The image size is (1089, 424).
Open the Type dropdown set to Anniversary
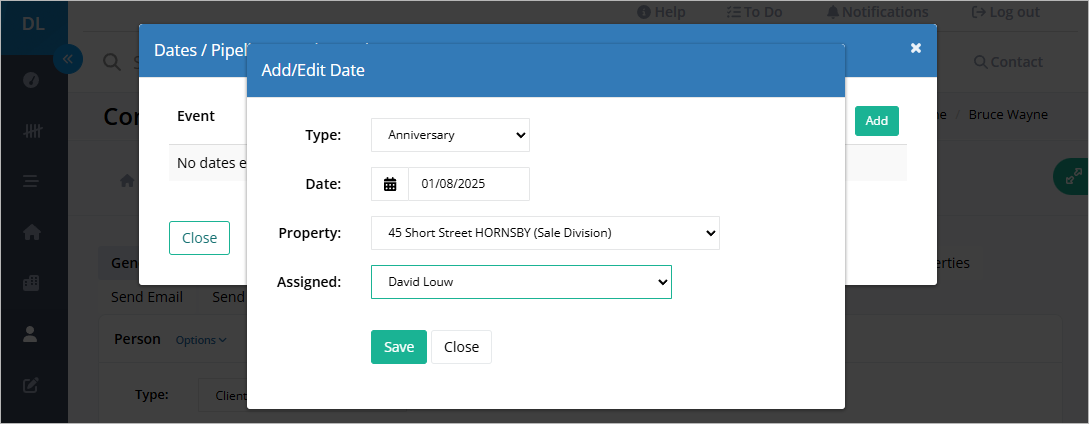click(x=450, y=135)
